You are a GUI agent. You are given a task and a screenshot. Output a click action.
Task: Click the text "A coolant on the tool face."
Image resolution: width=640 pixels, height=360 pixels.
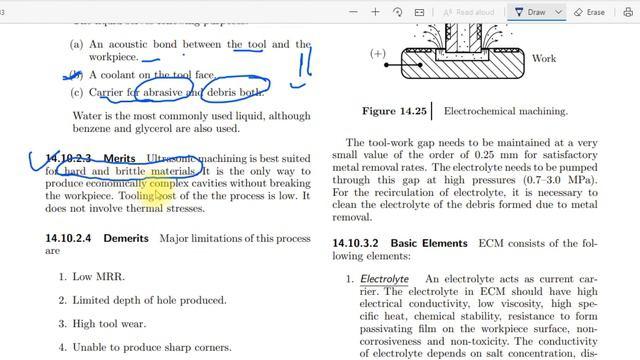tap(152, 75)
